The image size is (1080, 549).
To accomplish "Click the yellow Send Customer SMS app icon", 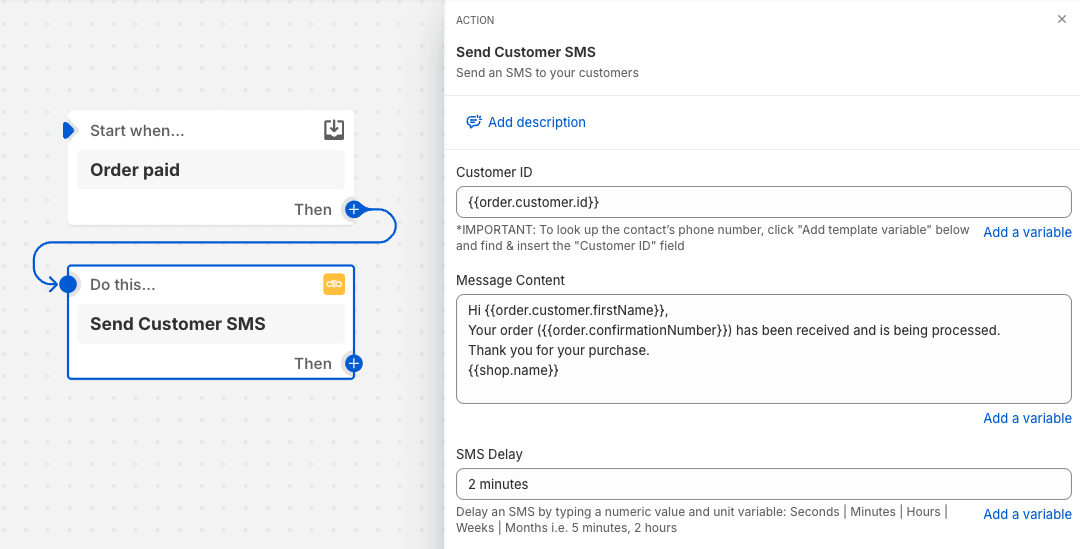I will pyautogui.click(x=334, y=284).
